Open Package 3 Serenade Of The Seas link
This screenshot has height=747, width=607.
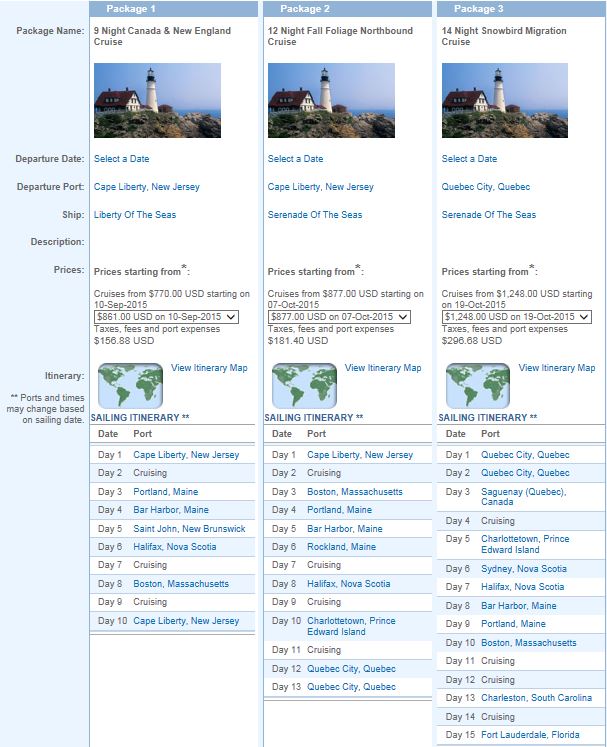[x=489, y=215]
